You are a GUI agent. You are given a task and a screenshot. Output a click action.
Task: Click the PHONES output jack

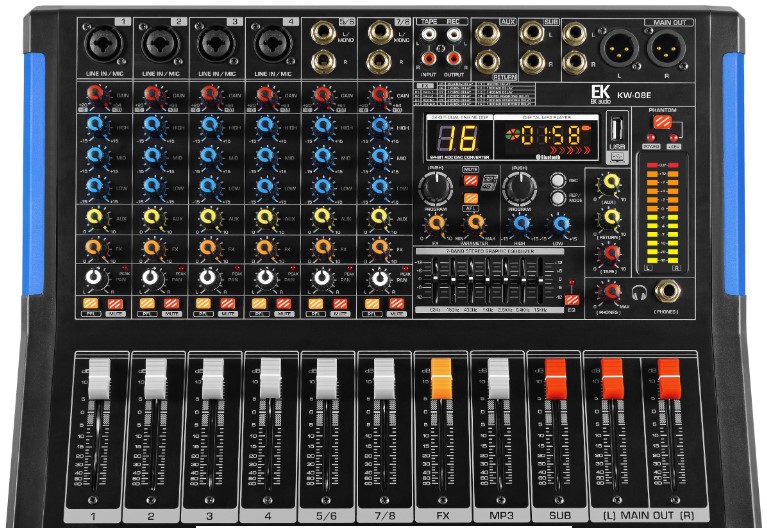(667, 291)
